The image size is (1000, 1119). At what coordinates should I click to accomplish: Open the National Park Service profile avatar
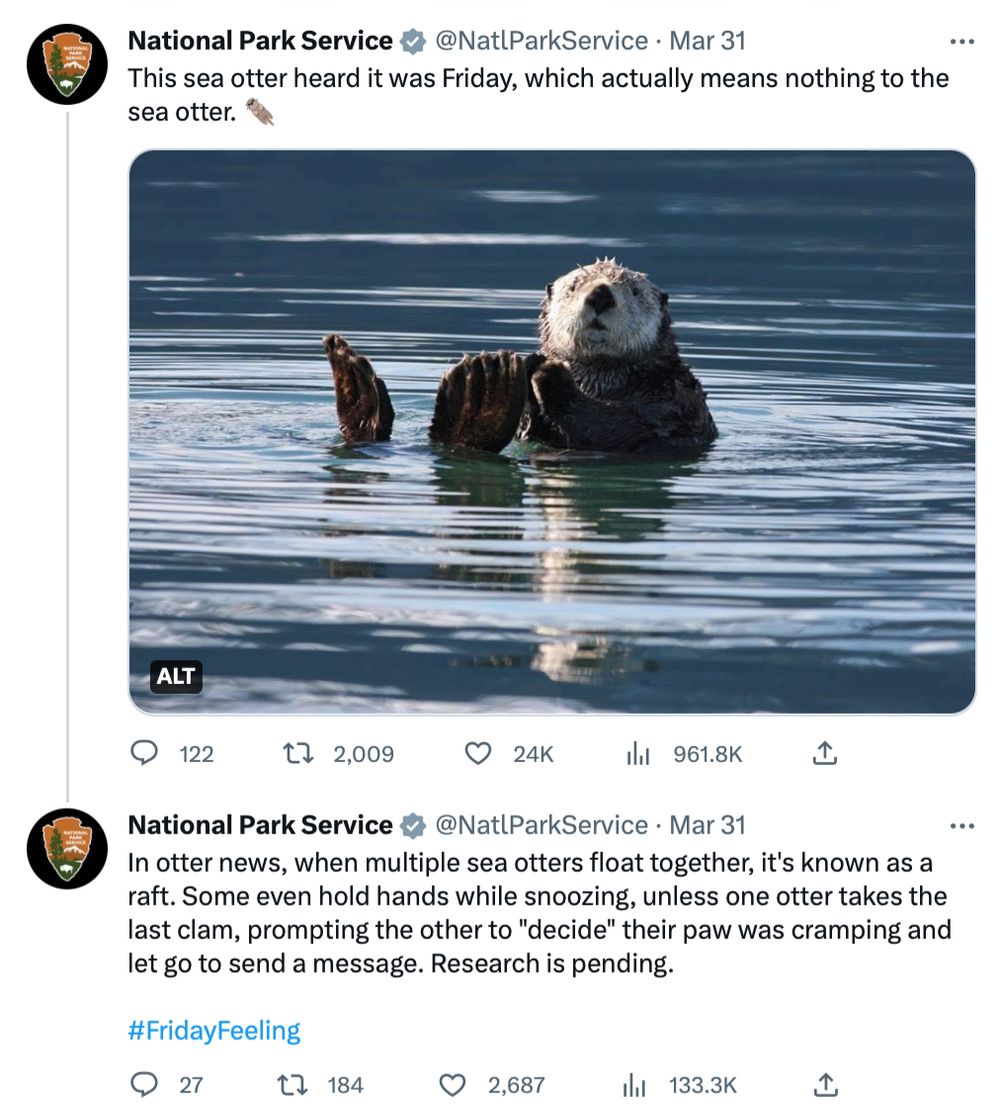65,63
